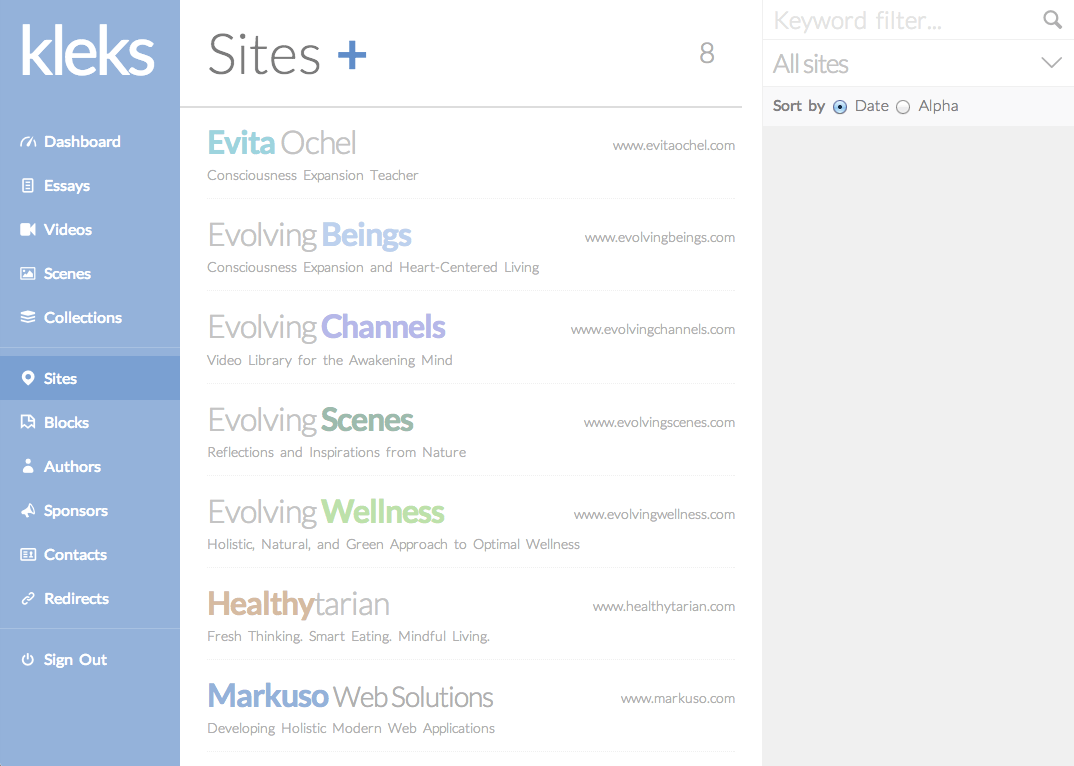Click the Dashboard gauge icon
1074x766 pixels.
click(x=28, y=142)
